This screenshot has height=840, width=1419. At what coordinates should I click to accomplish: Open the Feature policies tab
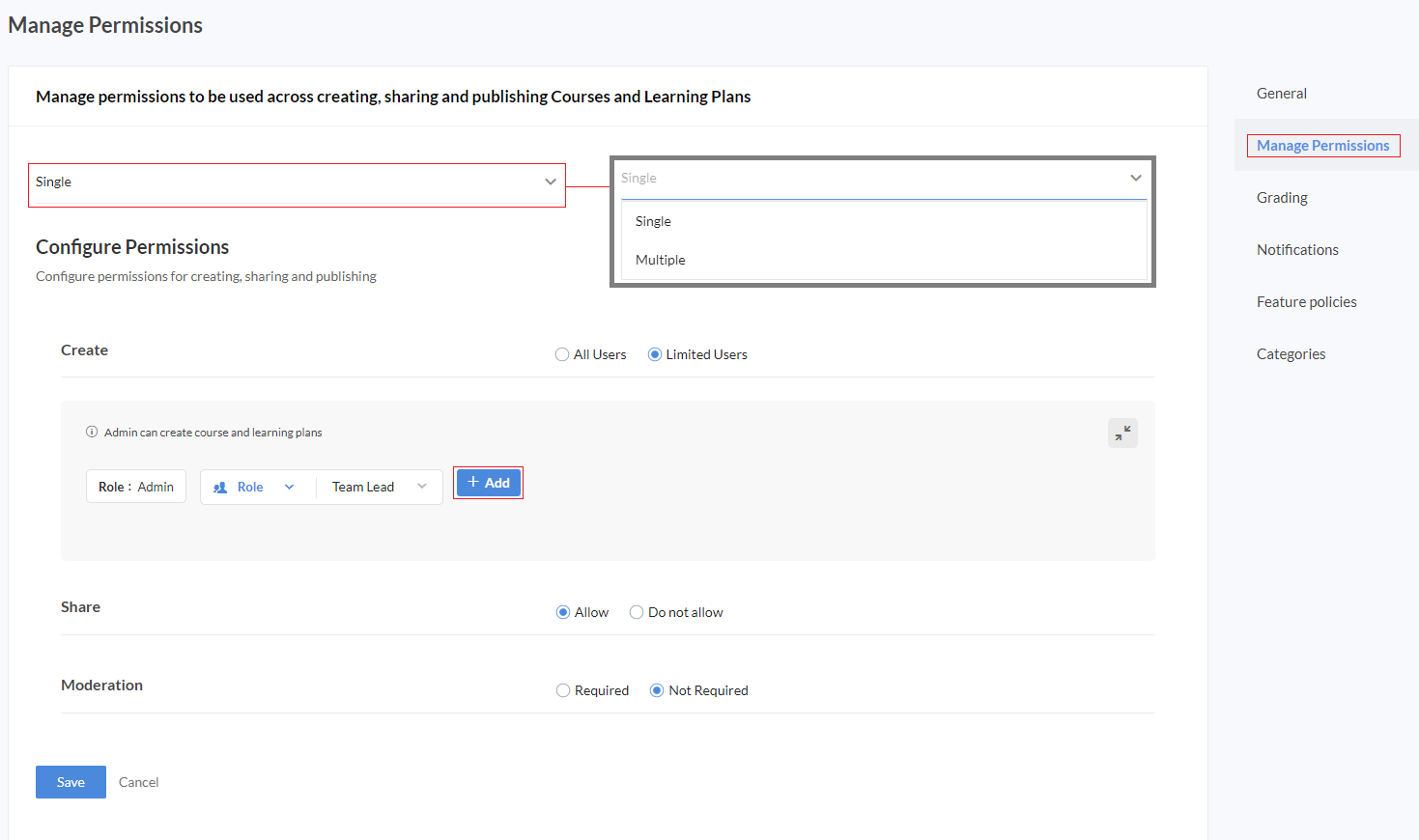pyautogui.click(x=1306, y=302)
